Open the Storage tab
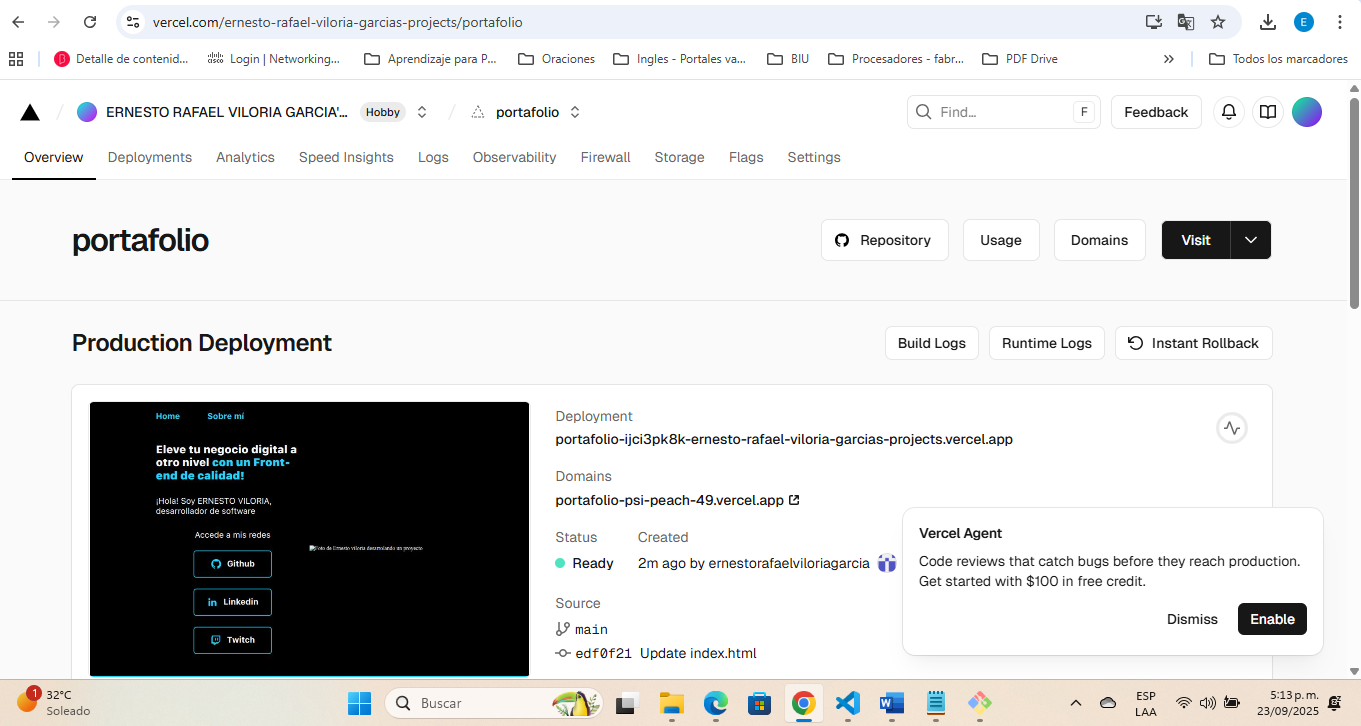The height and width of the screenshot is (726, 1361). click(680, 157)
